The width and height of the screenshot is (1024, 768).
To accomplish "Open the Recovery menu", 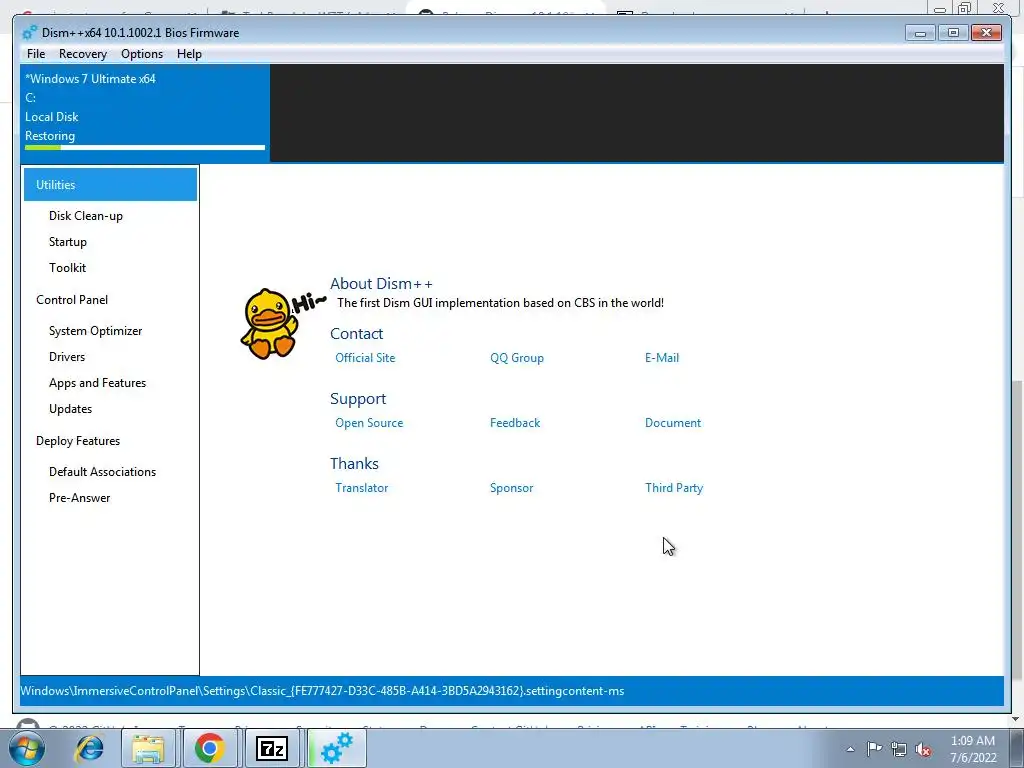I will (x=82, y=54).
